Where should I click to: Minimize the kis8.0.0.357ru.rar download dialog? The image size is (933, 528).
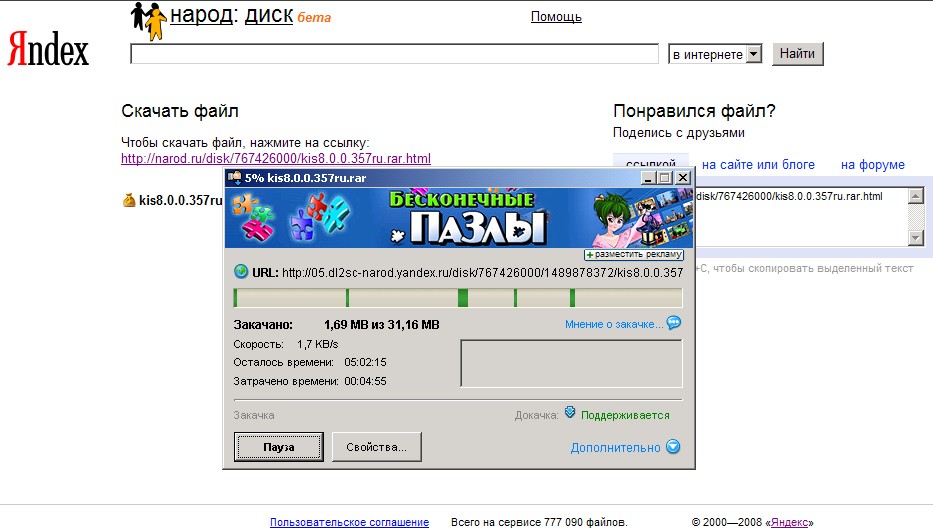tap(648, 177)
